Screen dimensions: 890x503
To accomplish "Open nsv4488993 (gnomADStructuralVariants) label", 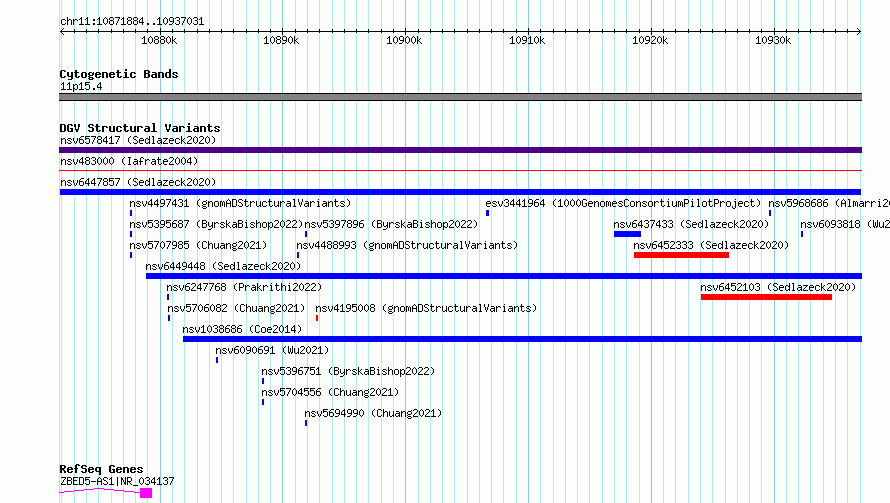I will point(407,245).
